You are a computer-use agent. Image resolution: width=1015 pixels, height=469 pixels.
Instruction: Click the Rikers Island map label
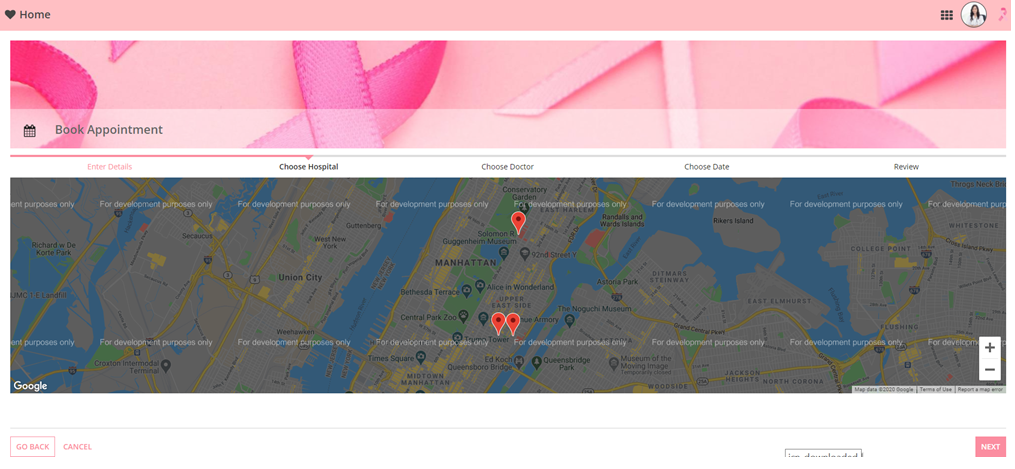pos(733,221)
